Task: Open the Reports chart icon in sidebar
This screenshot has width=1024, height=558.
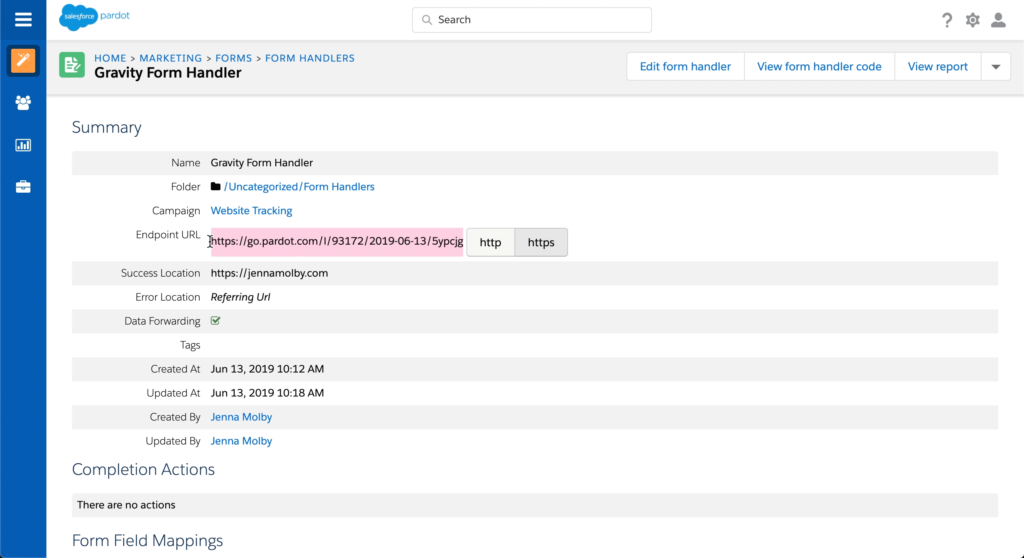Action: tap(23, 145)
